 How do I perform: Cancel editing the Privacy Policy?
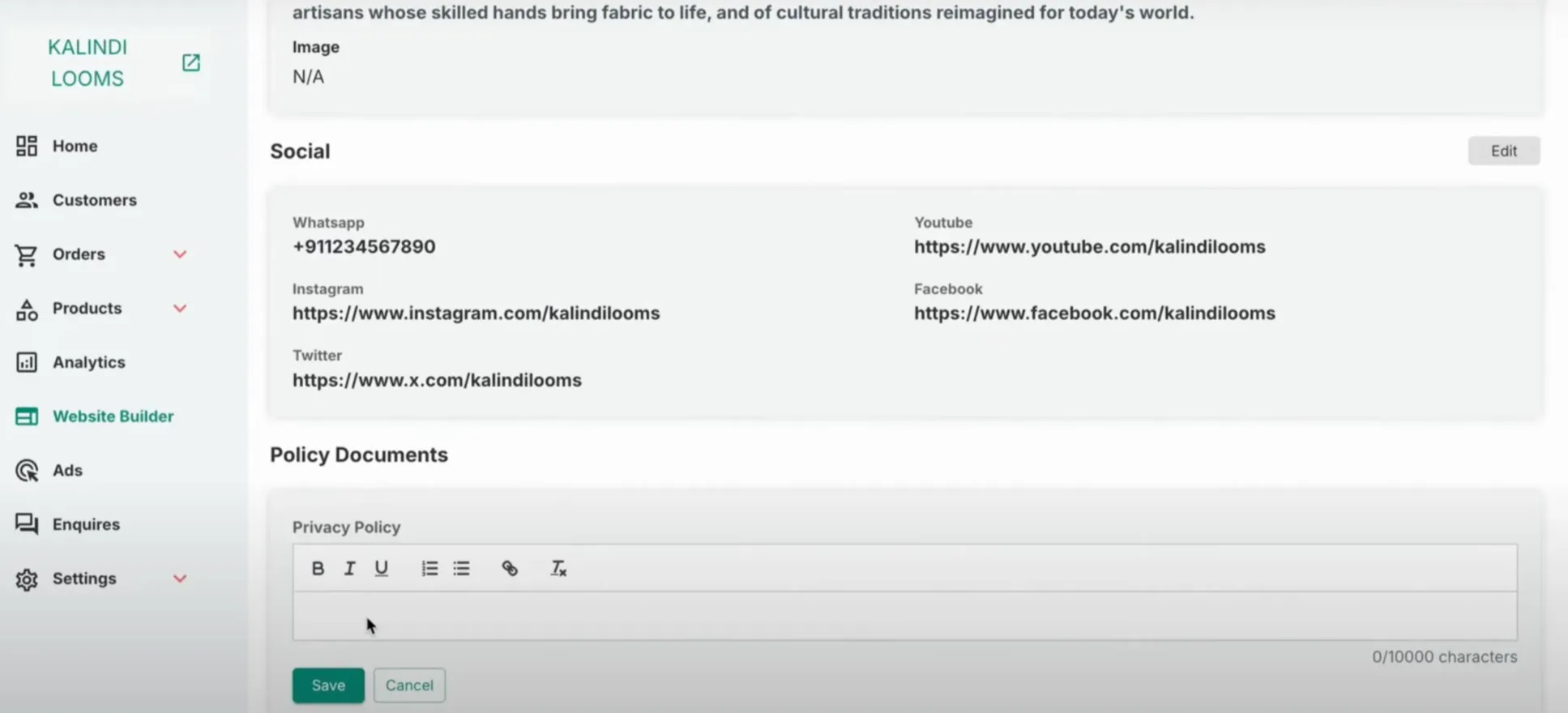(x=409, y=685)
